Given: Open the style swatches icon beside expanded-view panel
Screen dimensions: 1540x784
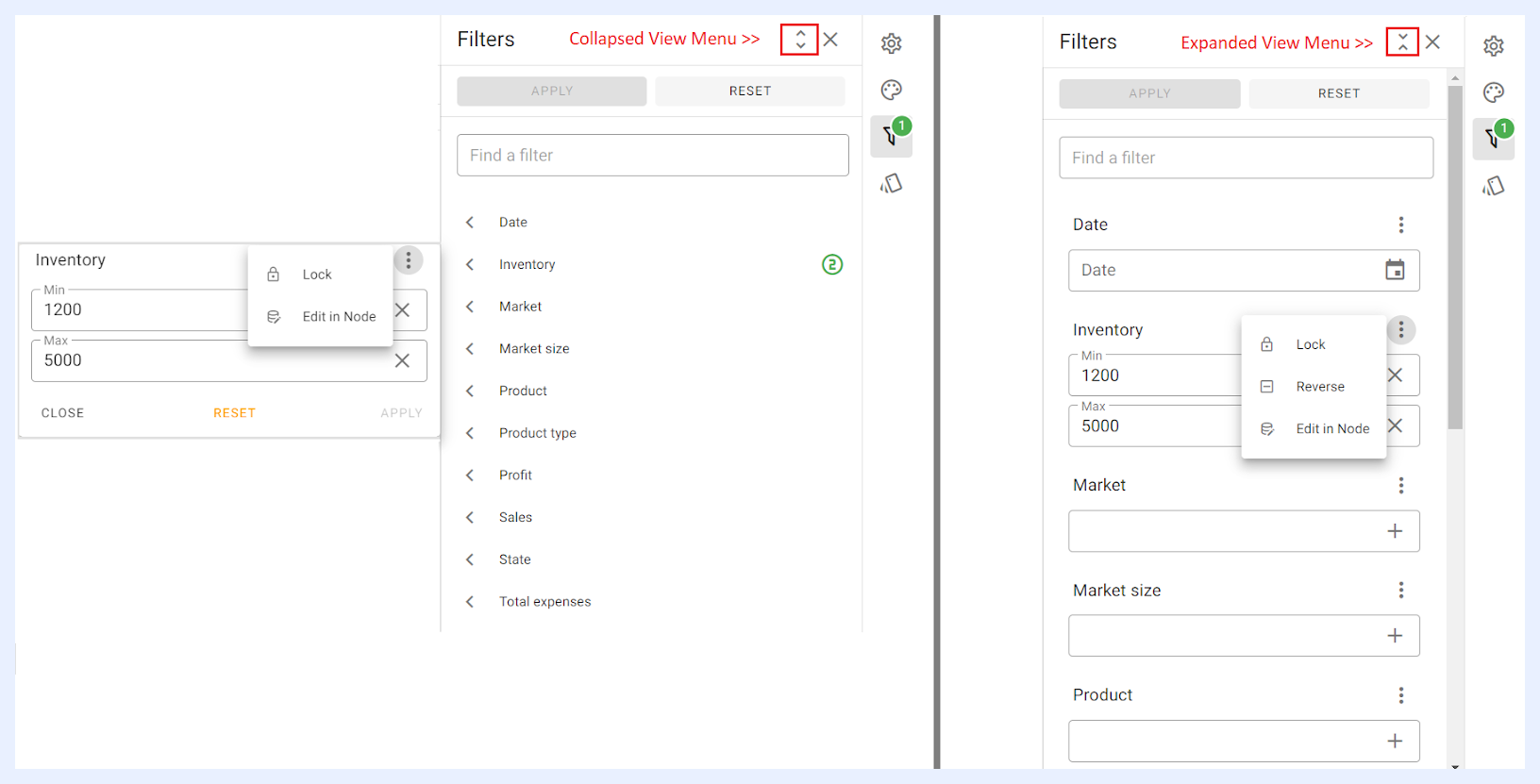Looking at the screenshot, I should 1494,186.
